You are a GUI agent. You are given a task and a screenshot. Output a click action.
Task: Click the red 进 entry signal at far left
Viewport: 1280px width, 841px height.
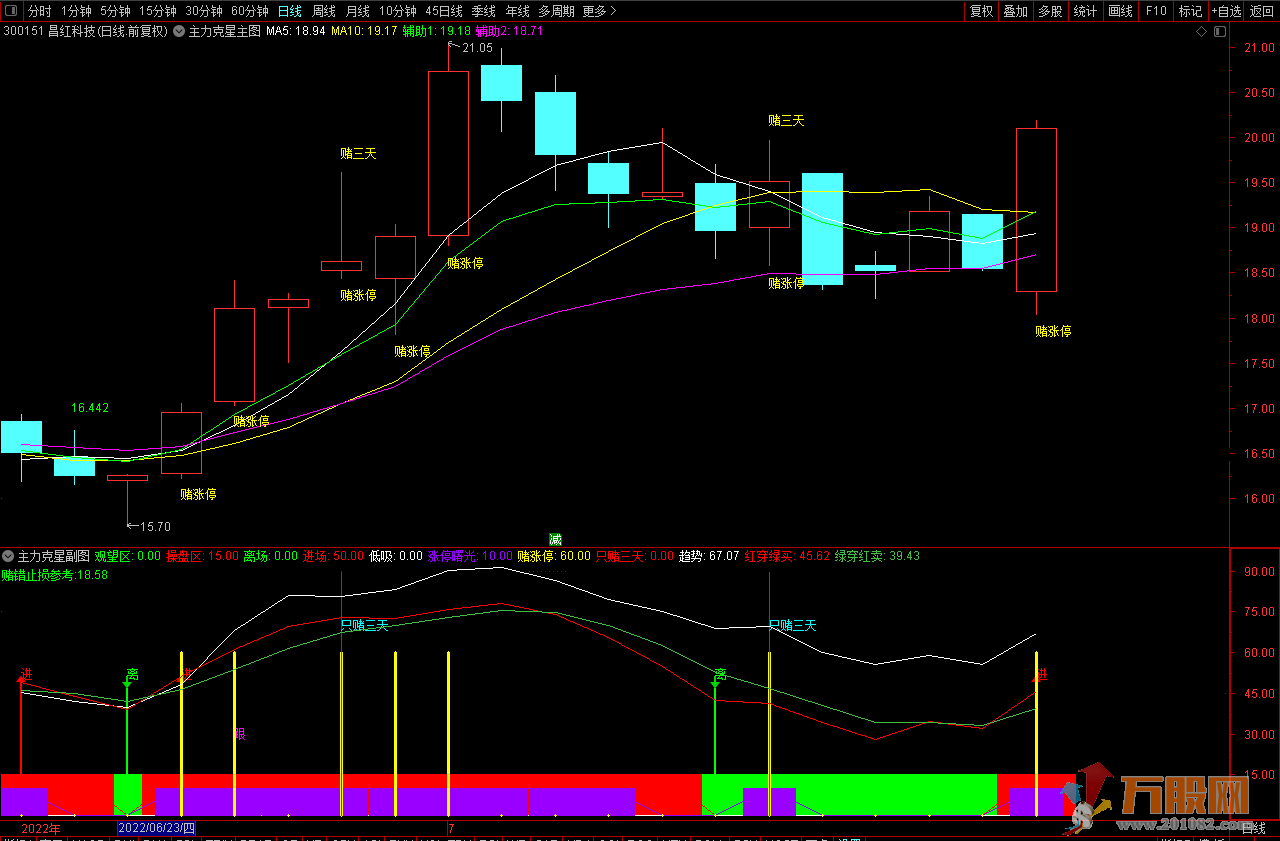pos(26,674)
